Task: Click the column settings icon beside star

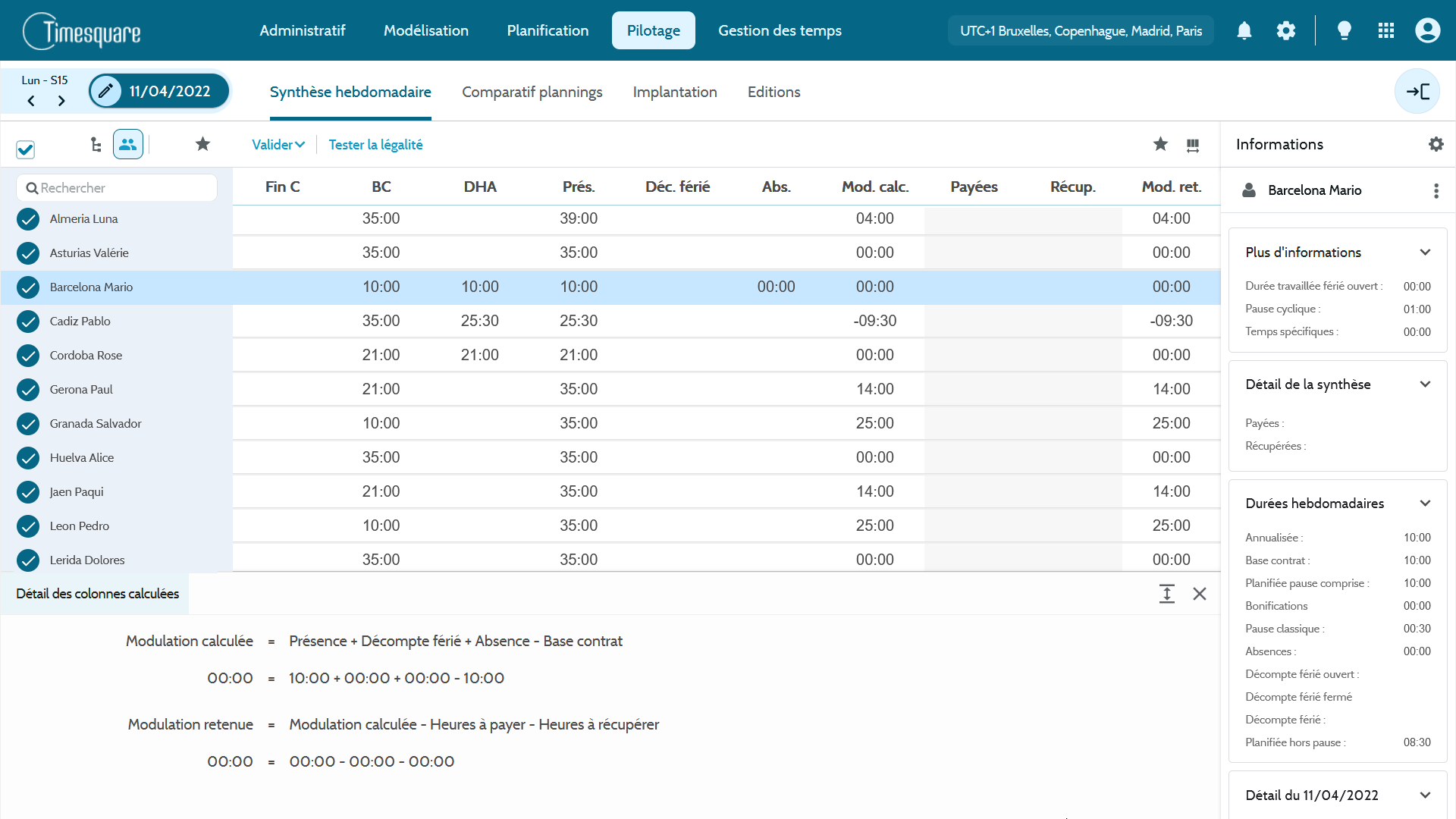Action: click(1193, 145)
